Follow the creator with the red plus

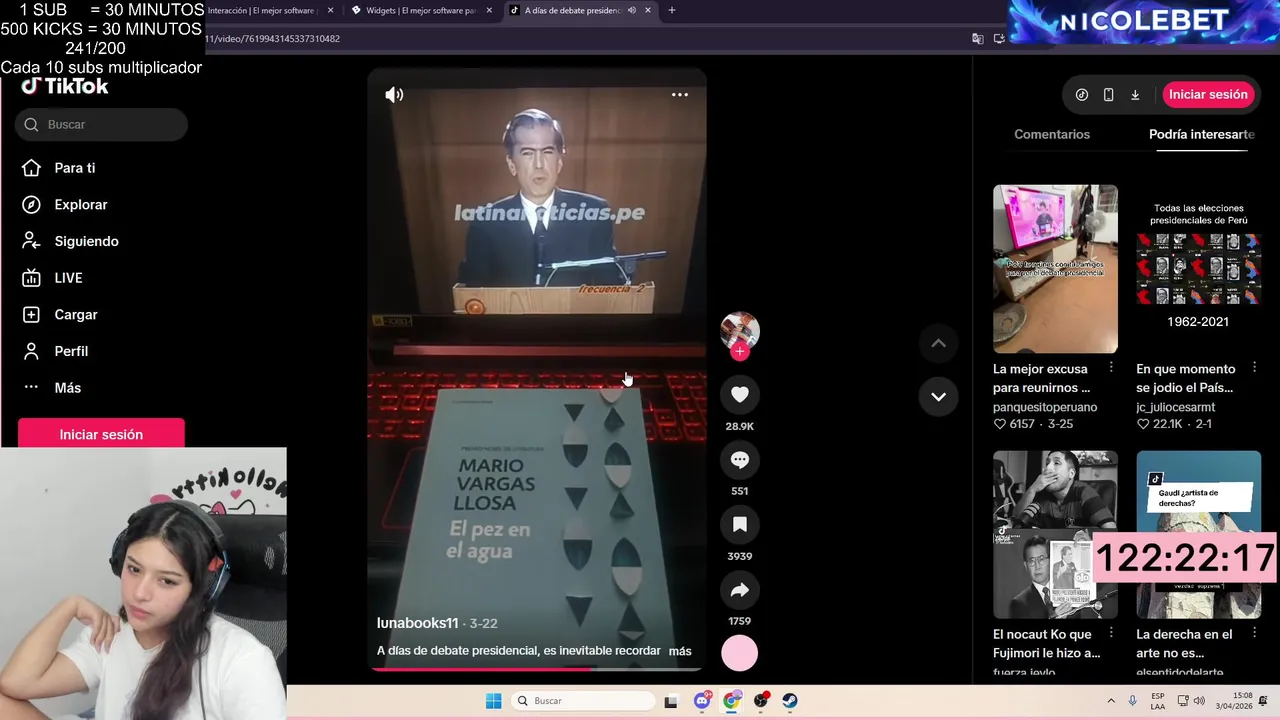coord(740,352)
